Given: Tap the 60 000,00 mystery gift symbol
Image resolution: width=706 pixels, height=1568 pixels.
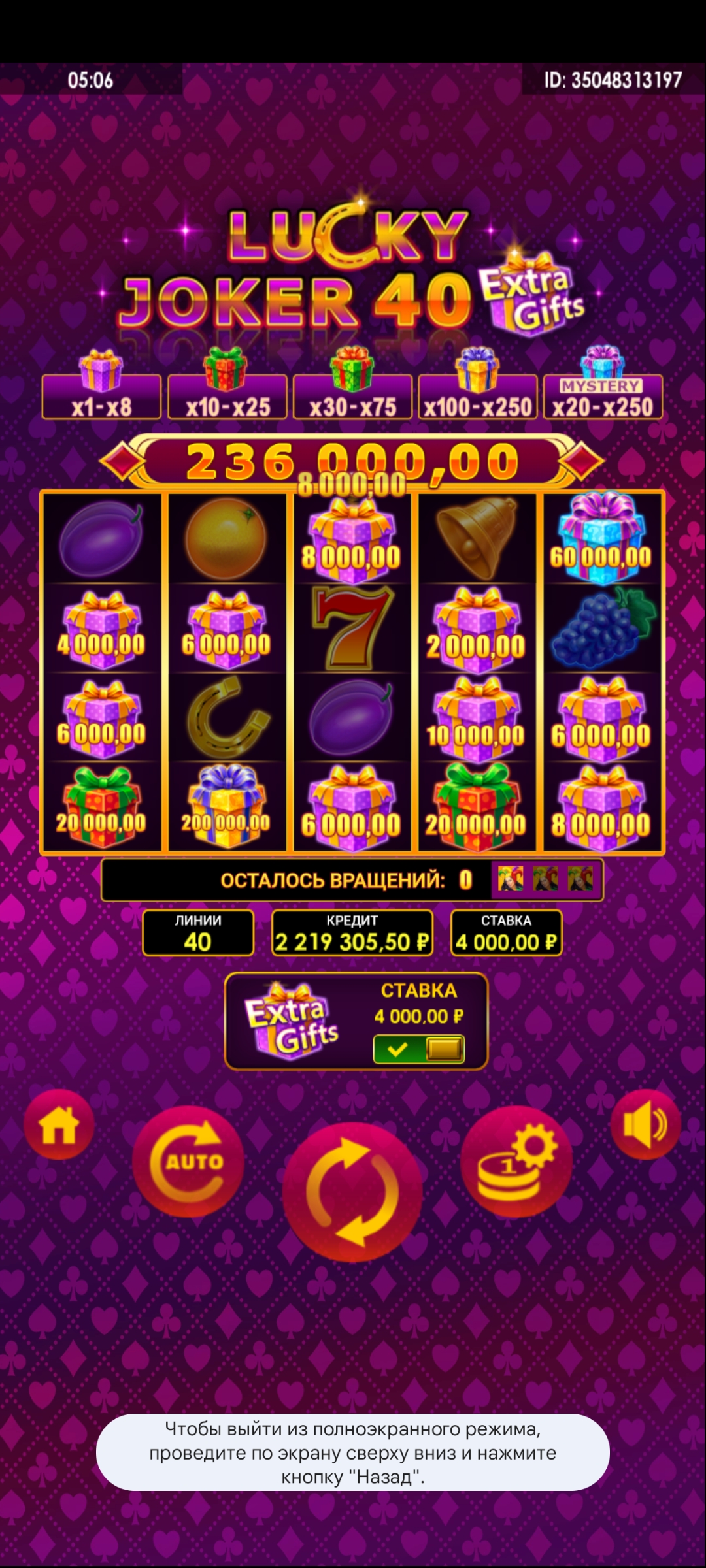Looking at the screenshot, I should 601,539.
